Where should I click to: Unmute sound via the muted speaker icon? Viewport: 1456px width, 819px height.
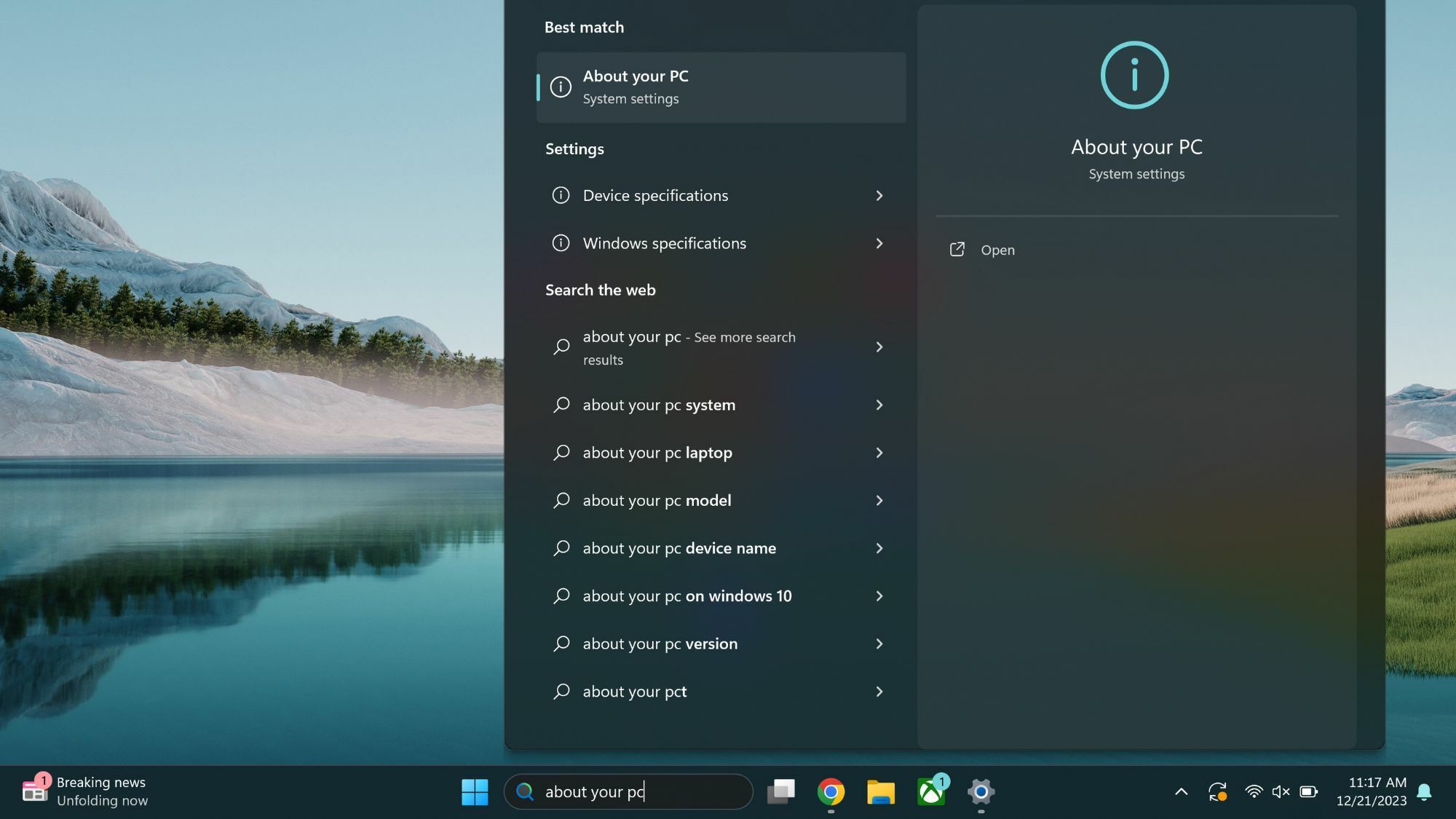pos(1281,791)
